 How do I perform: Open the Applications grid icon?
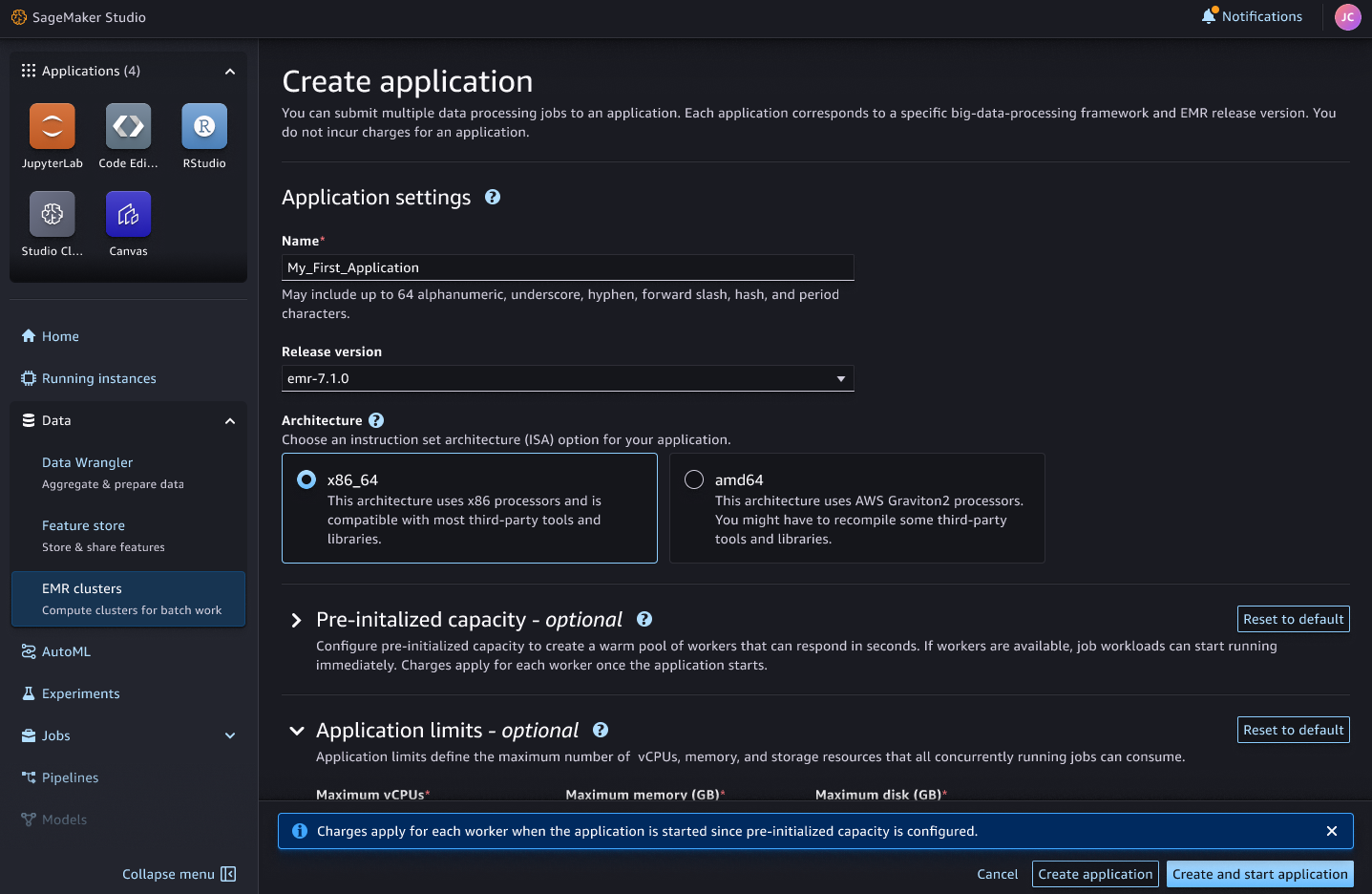point(28,70)
